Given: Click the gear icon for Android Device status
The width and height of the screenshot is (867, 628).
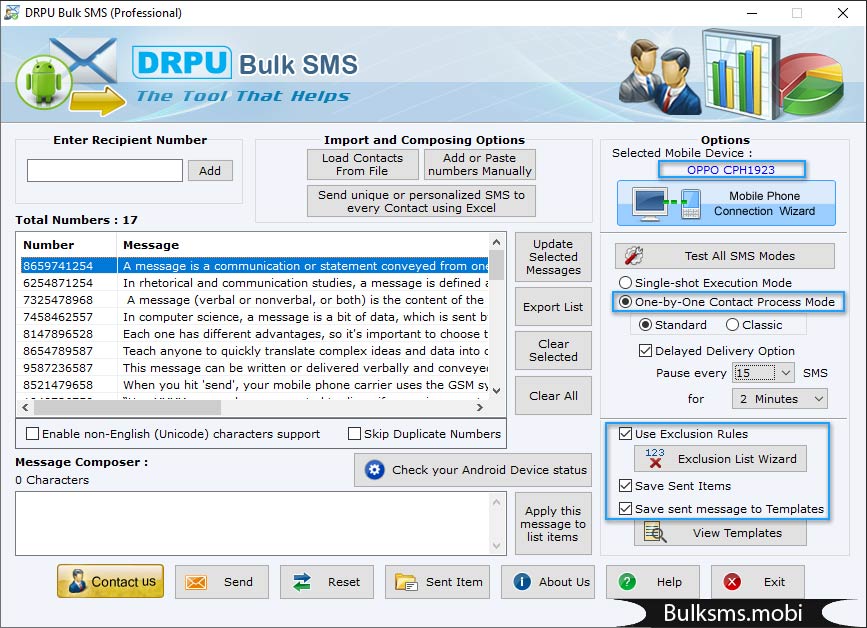Looking at the screenshot, I should [x=374, y=470].
